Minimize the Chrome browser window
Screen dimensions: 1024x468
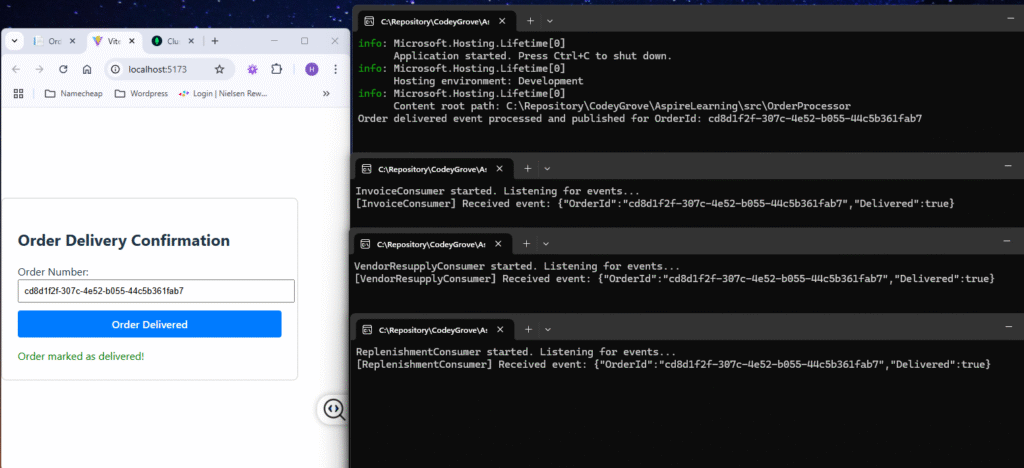coord(274,41)
